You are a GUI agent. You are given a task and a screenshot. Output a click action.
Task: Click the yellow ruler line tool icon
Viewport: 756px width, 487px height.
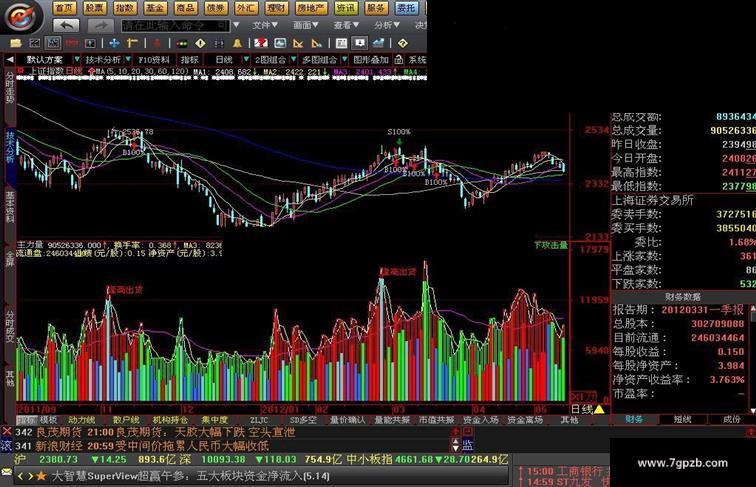[x=133, y=43]
